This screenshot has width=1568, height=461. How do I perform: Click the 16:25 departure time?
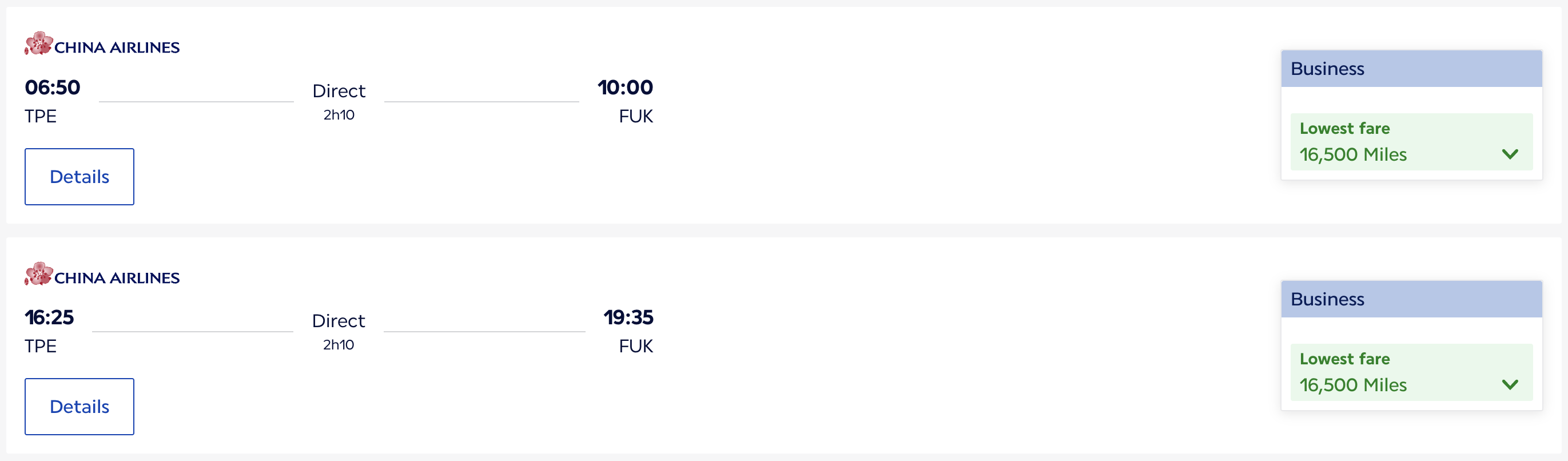(x=49, y=317)
